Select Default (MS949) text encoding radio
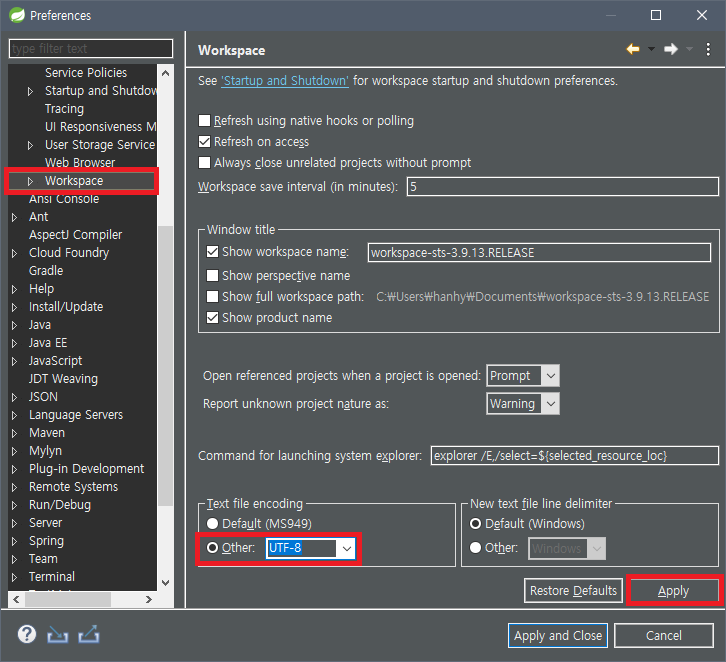The image size is (726, 662). [x=213, y=524]
